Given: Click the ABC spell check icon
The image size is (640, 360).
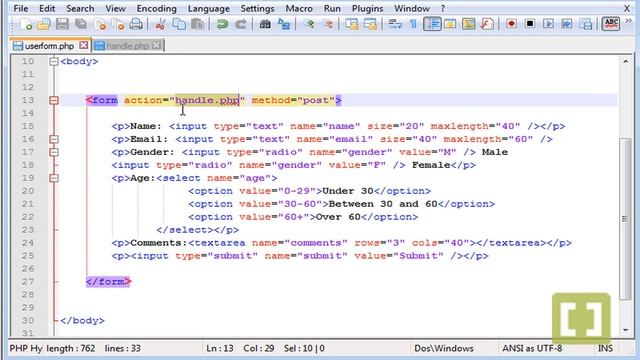Looking at the screenshot, I should coord(611,24).
